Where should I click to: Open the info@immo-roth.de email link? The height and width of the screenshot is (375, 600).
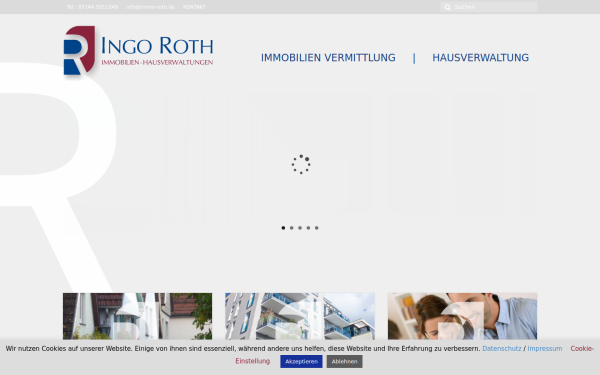tap(150, 7)
